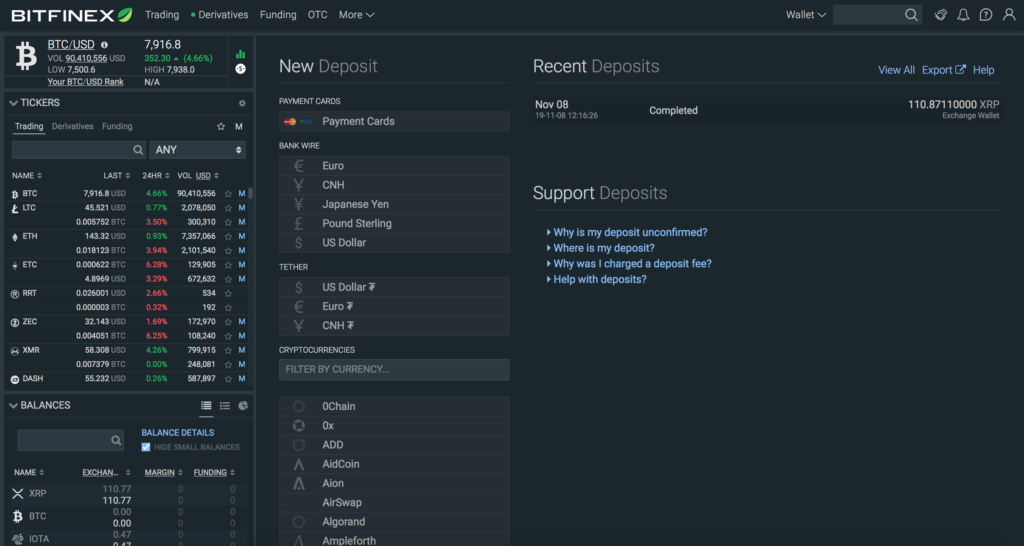Screen dimensions: 1024x546
Task: Open the notifications bell
Action: click(963, 15)
